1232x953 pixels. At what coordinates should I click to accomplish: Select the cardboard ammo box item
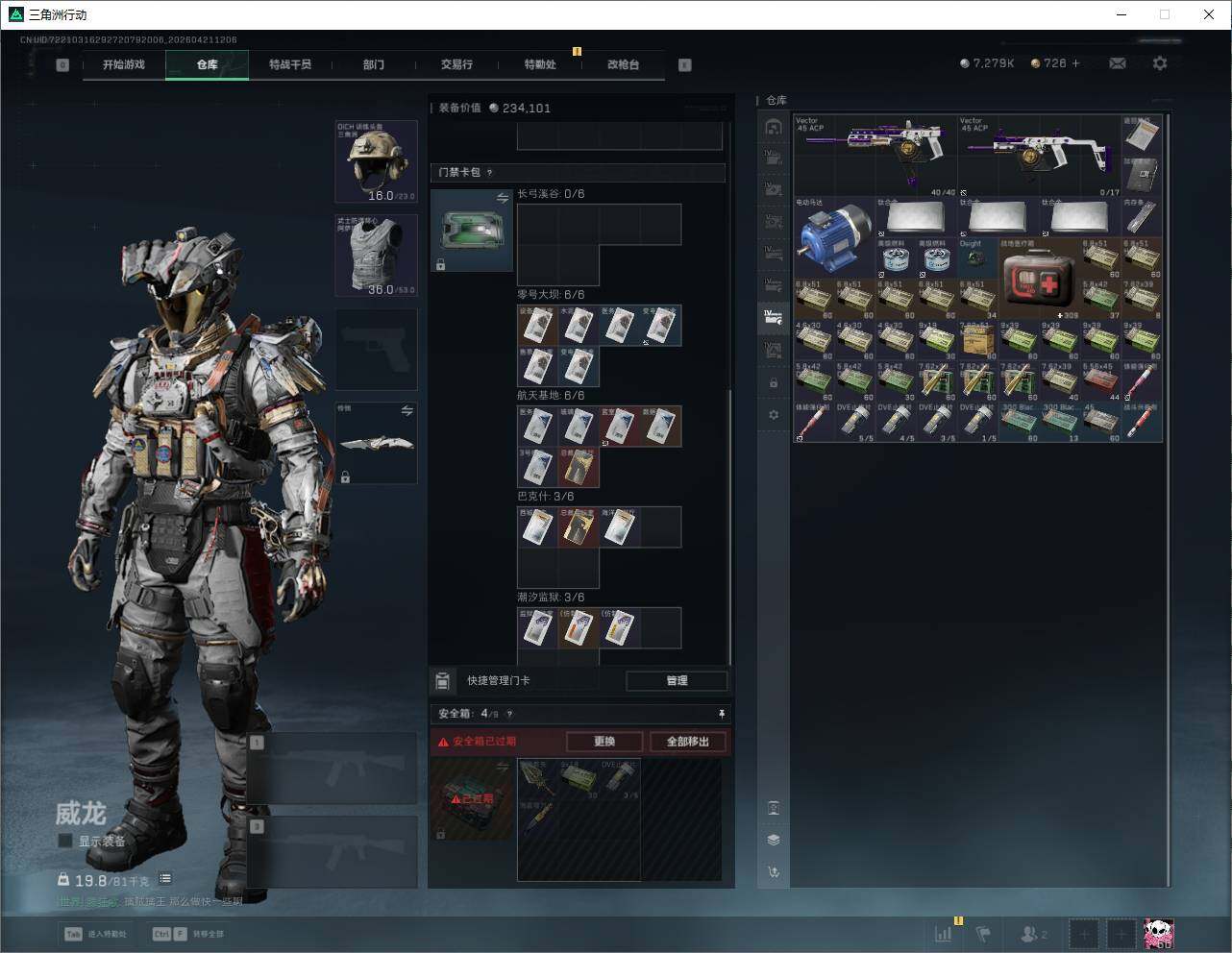(977, 339)
